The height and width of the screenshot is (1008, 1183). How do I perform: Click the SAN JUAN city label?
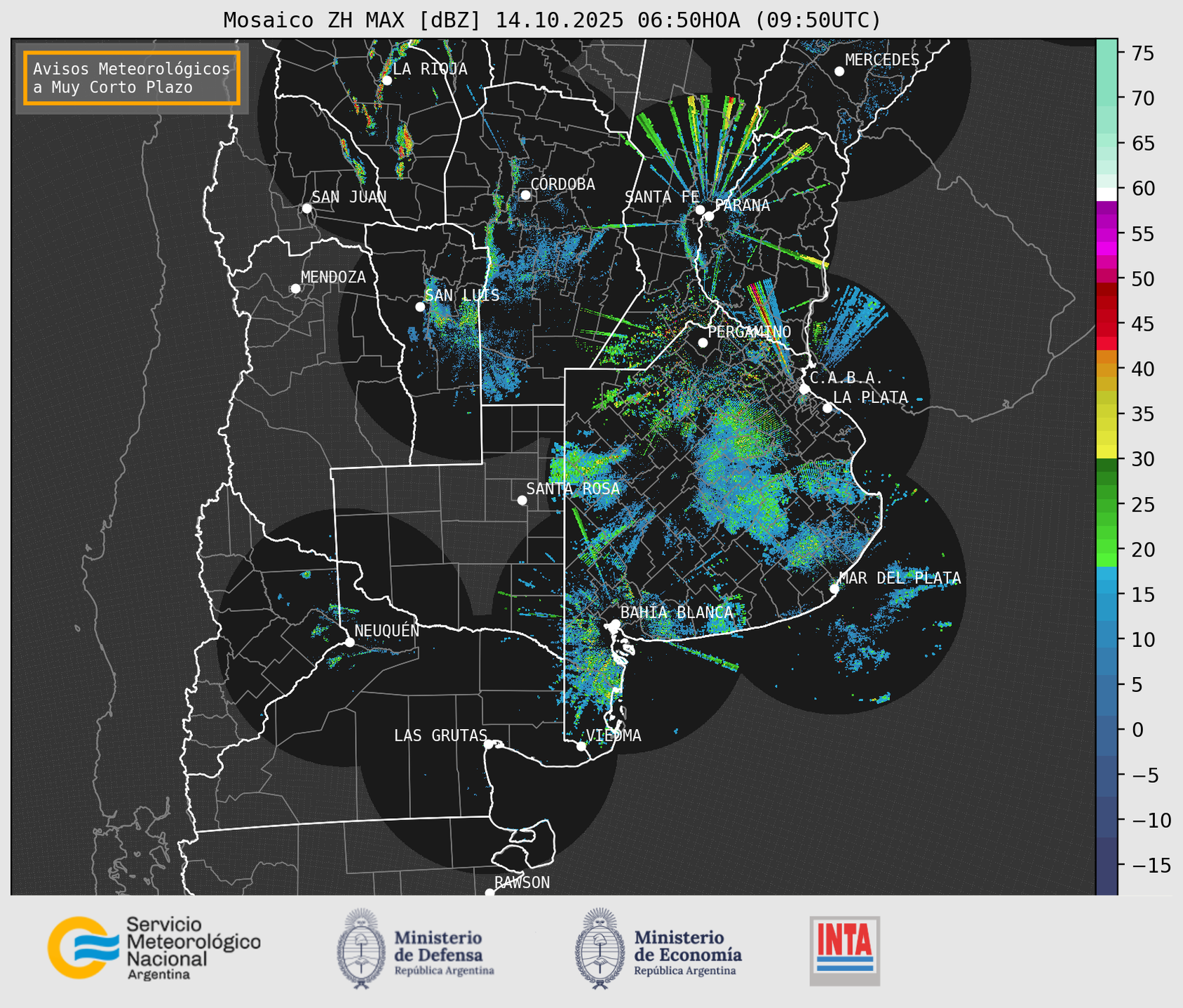[x=349, y=197]
